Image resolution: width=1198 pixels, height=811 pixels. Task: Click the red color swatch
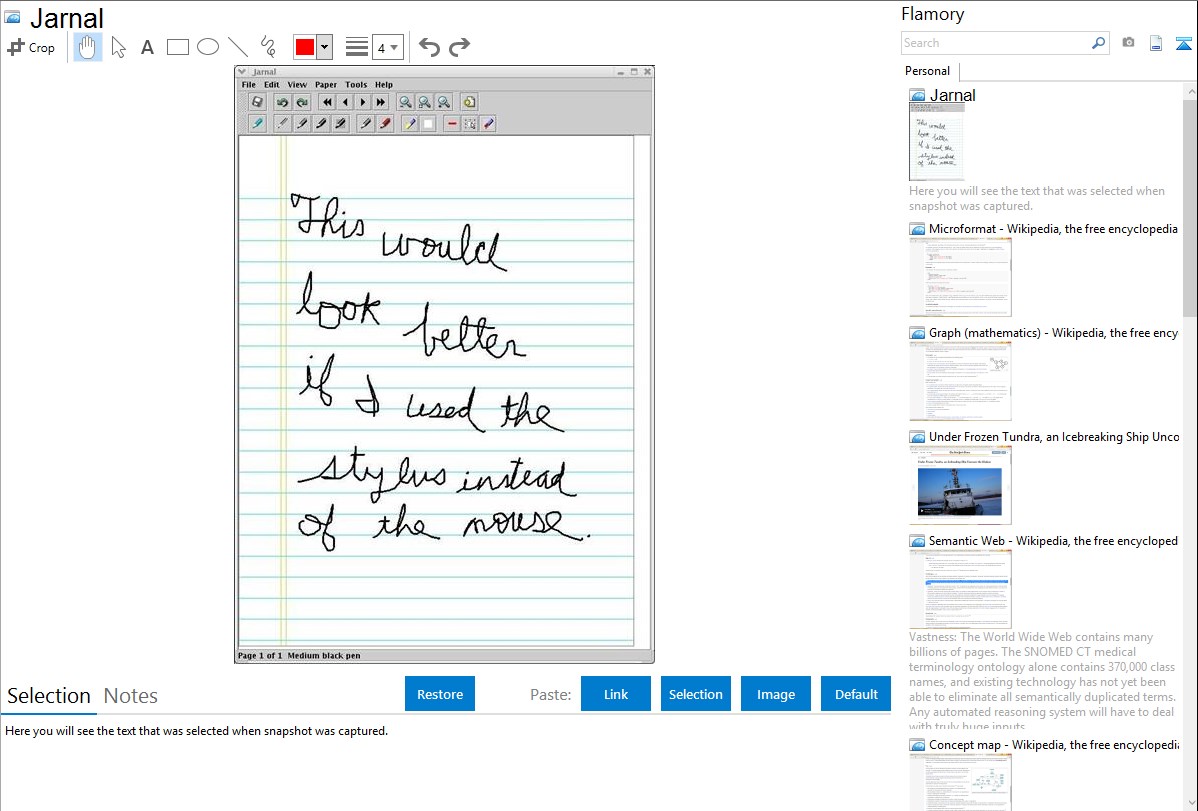point(304,47)
